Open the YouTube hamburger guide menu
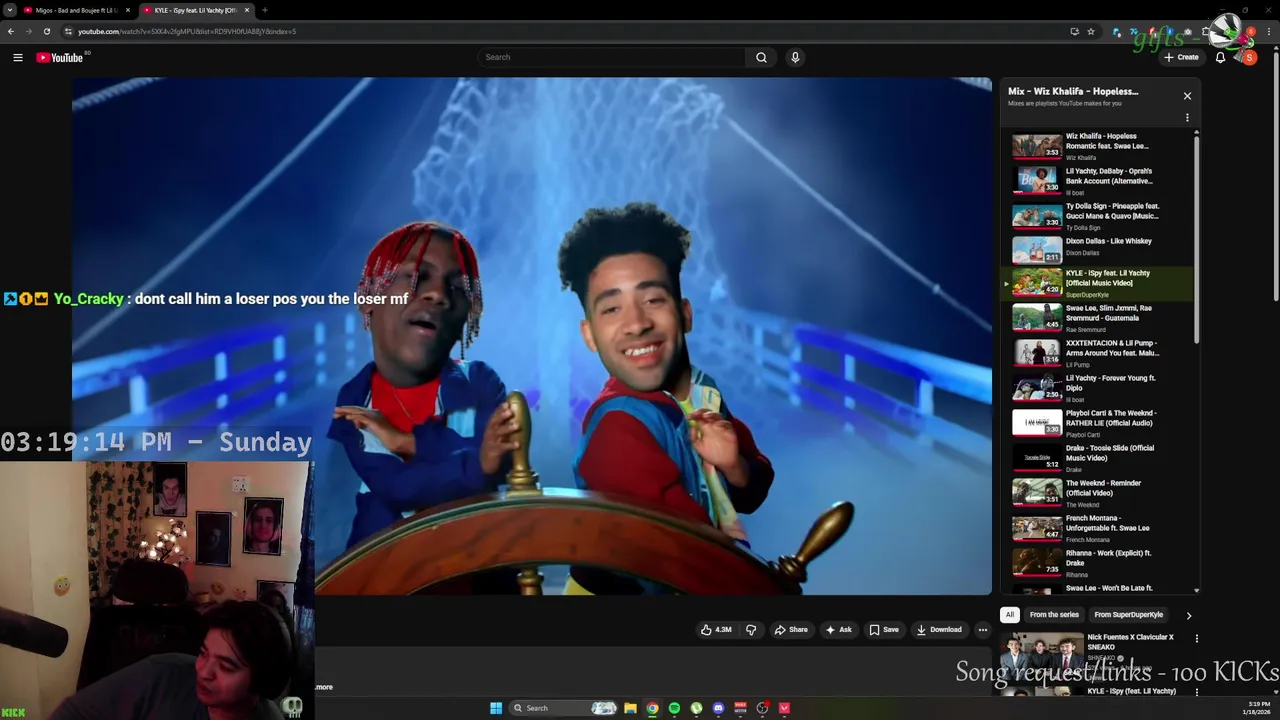 [x=17, y=57]
